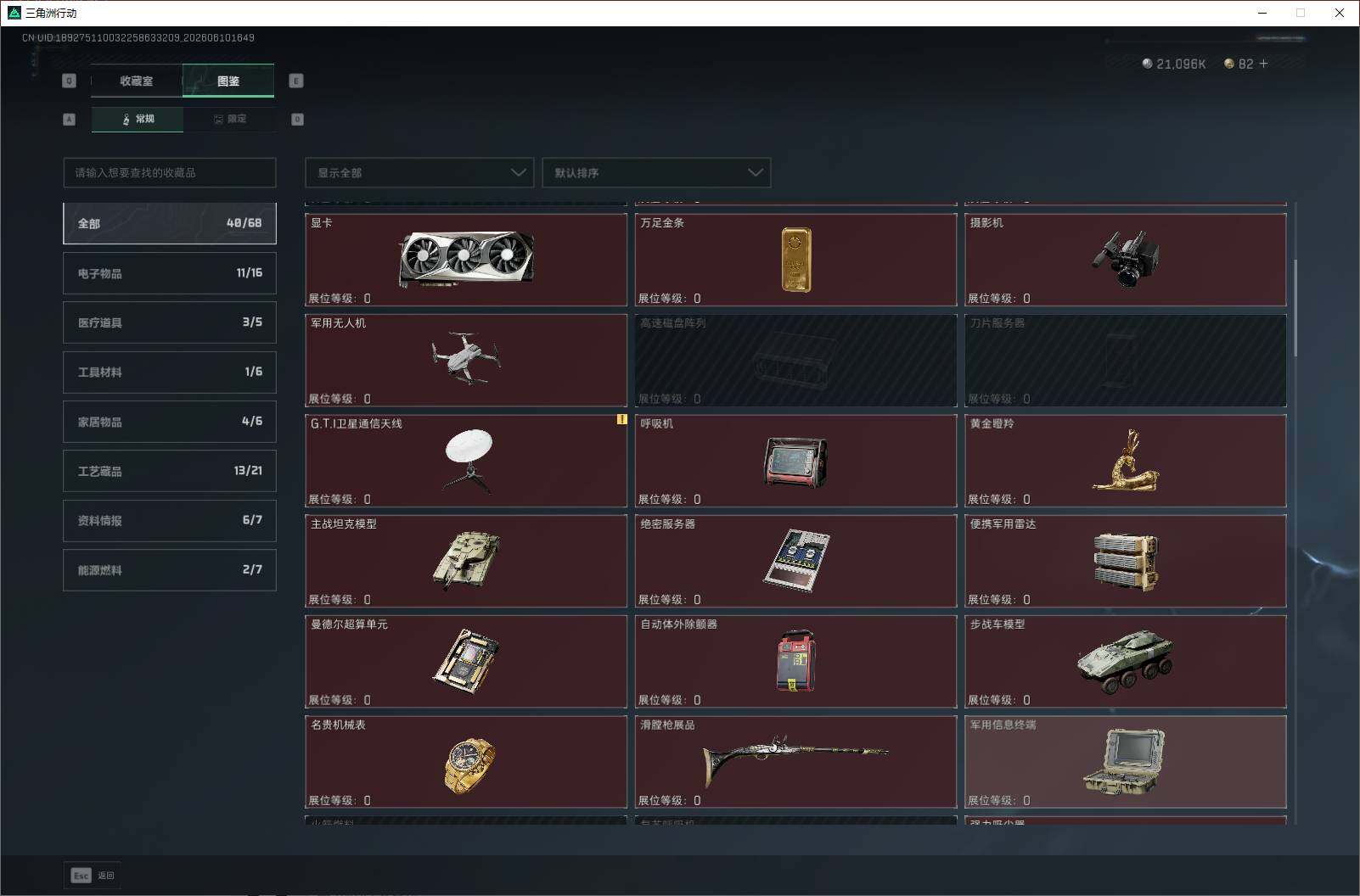Open the golden gazelle (黄金瞪羚) item
This screenshot has height=896, width=1360.
click(1126, 461)
